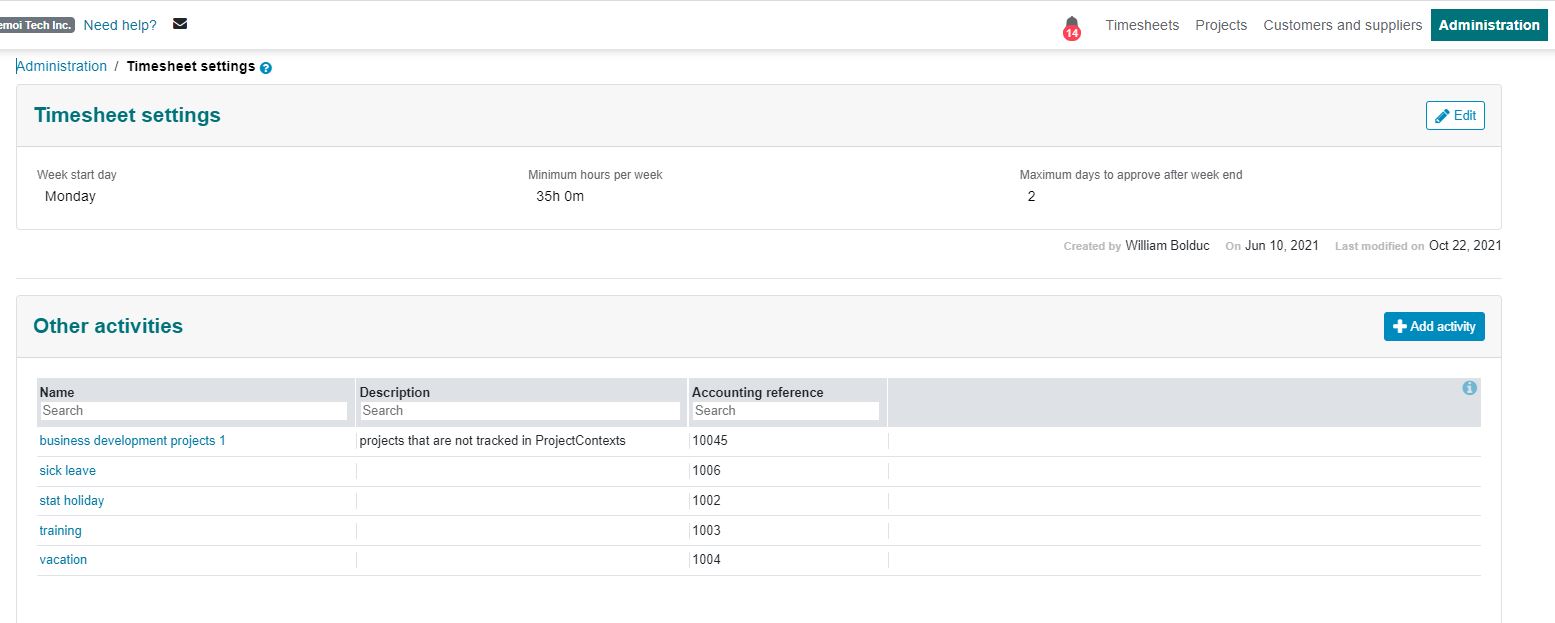This screenshot has width=1555, height=623.
Task: Click the last modified date Oct 22, 2021
Action: (1465, 246)
